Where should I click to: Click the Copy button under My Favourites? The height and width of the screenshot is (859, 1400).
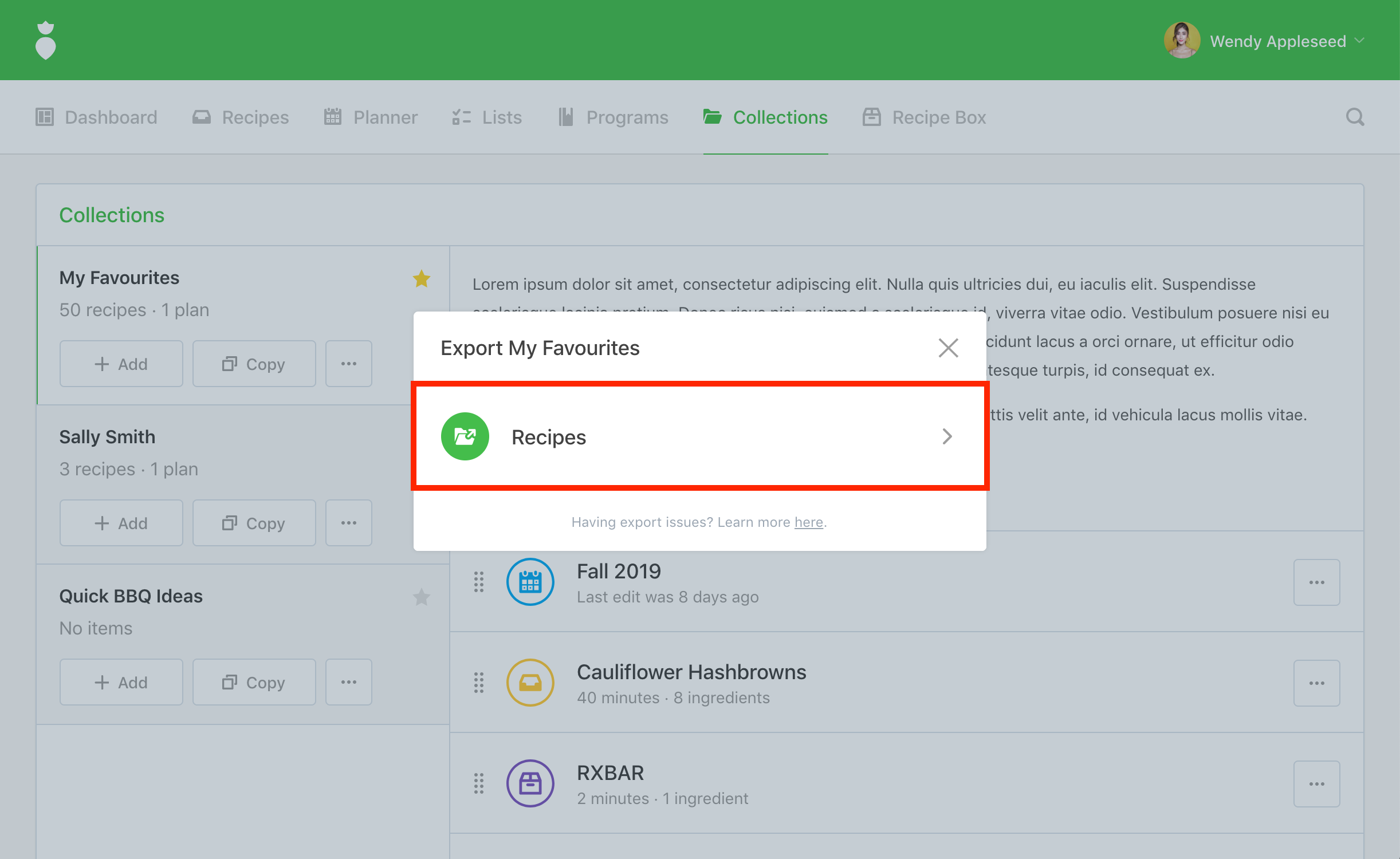tap(254, 364)
